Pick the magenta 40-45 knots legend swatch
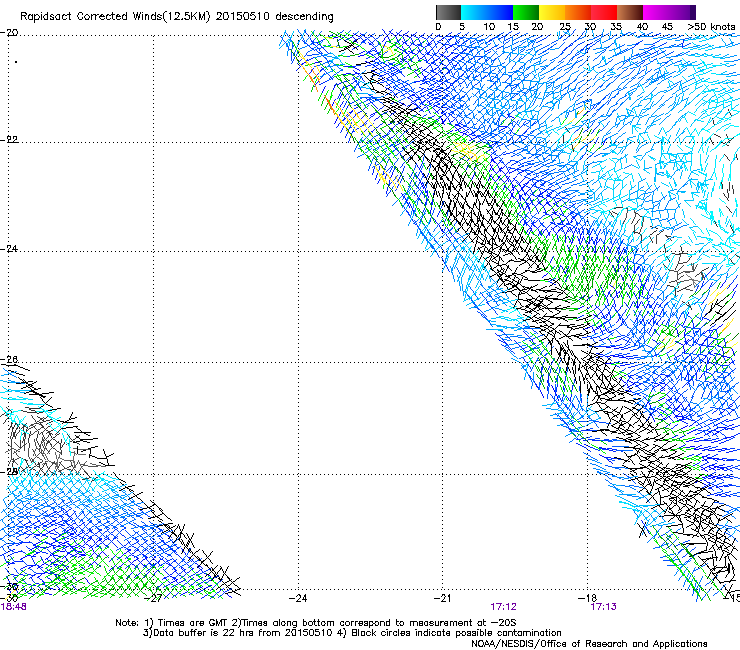Viewport: 740px width, 650px height. tap(656, 12)
